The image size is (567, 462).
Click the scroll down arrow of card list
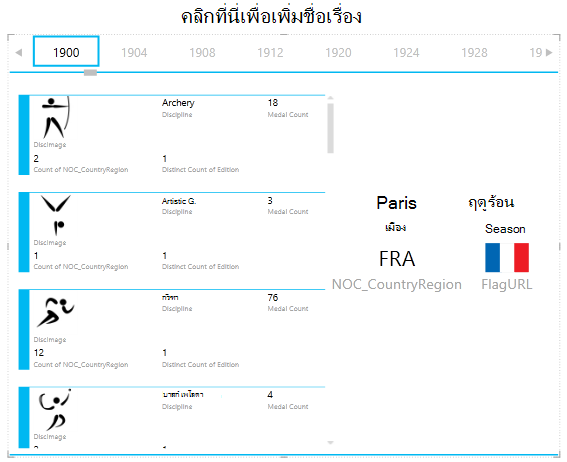point(331,442)
